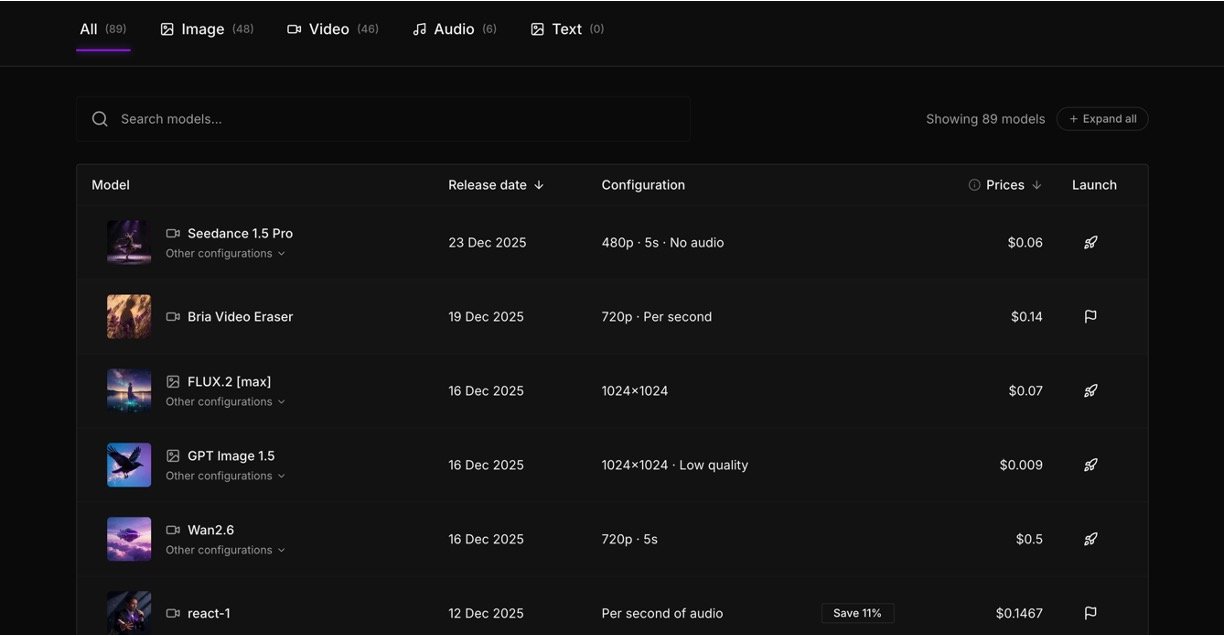Click the rocket icon for GPT Image 1.5
The image size is (1224, 636).
pos(1090,465)
